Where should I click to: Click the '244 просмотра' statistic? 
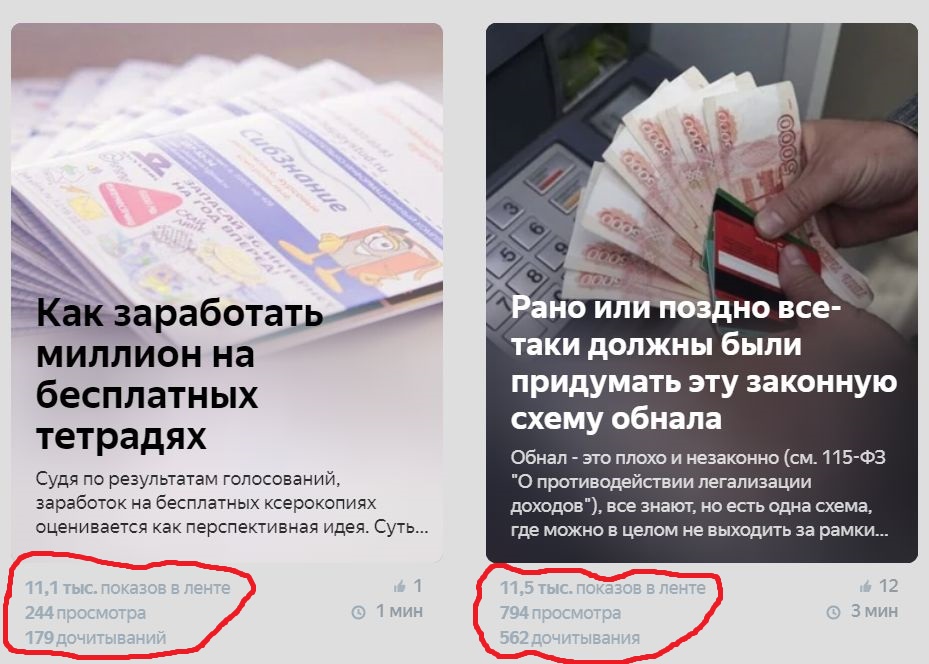(85, 613)
